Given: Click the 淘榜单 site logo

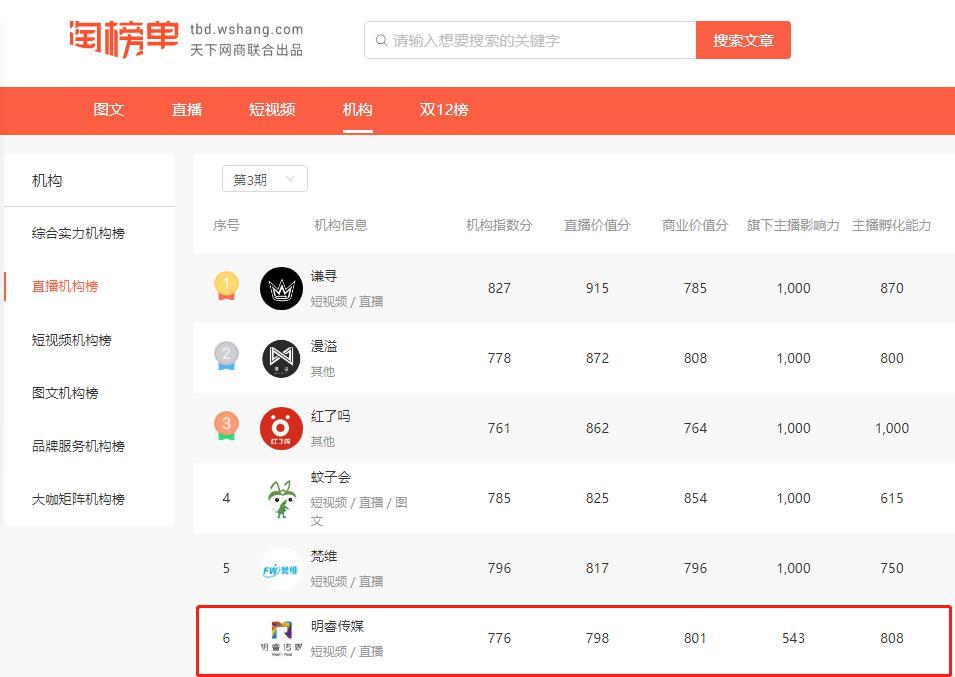Looking at the screenshot, I should [x=124, y=38].
